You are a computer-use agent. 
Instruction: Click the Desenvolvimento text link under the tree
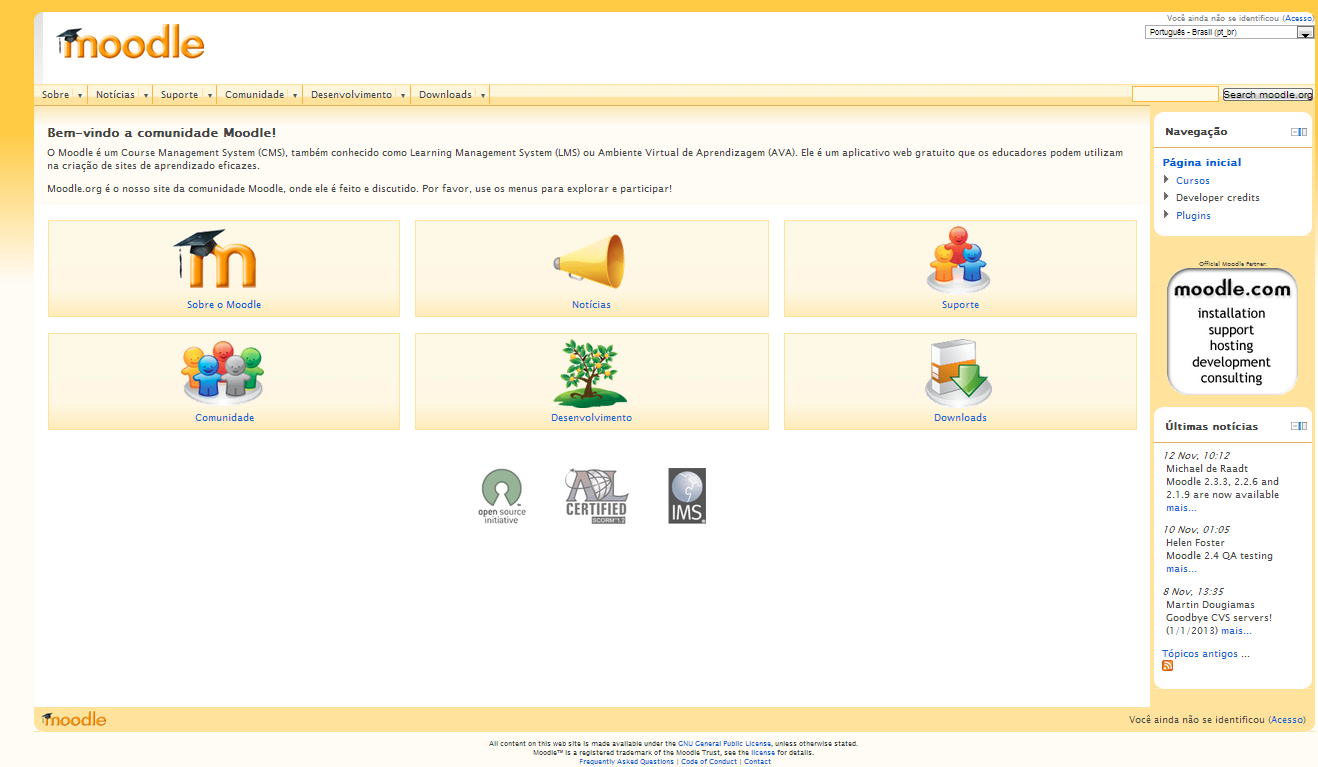click(591, 418)
